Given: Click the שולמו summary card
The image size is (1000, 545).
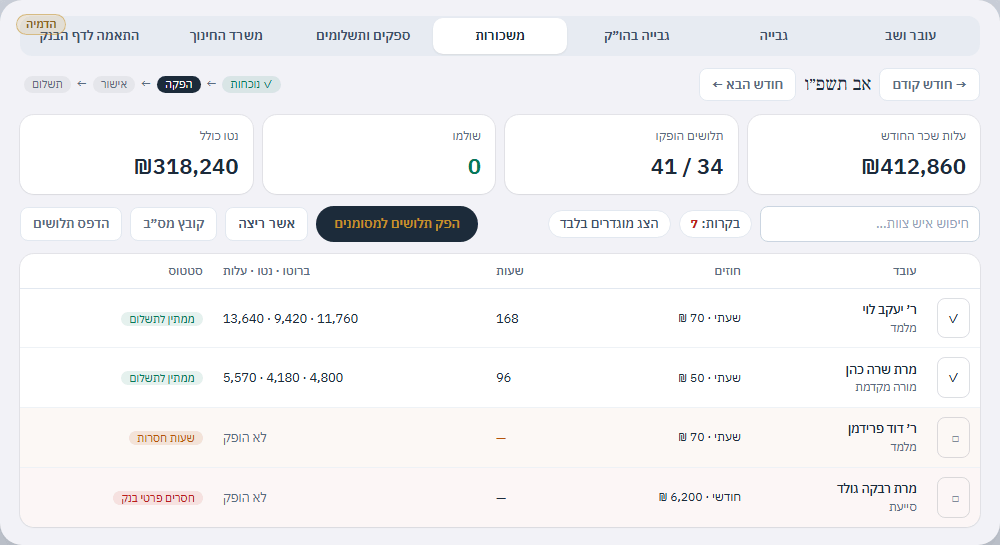Looking at the screenshot, I should (x=379, y=154).
